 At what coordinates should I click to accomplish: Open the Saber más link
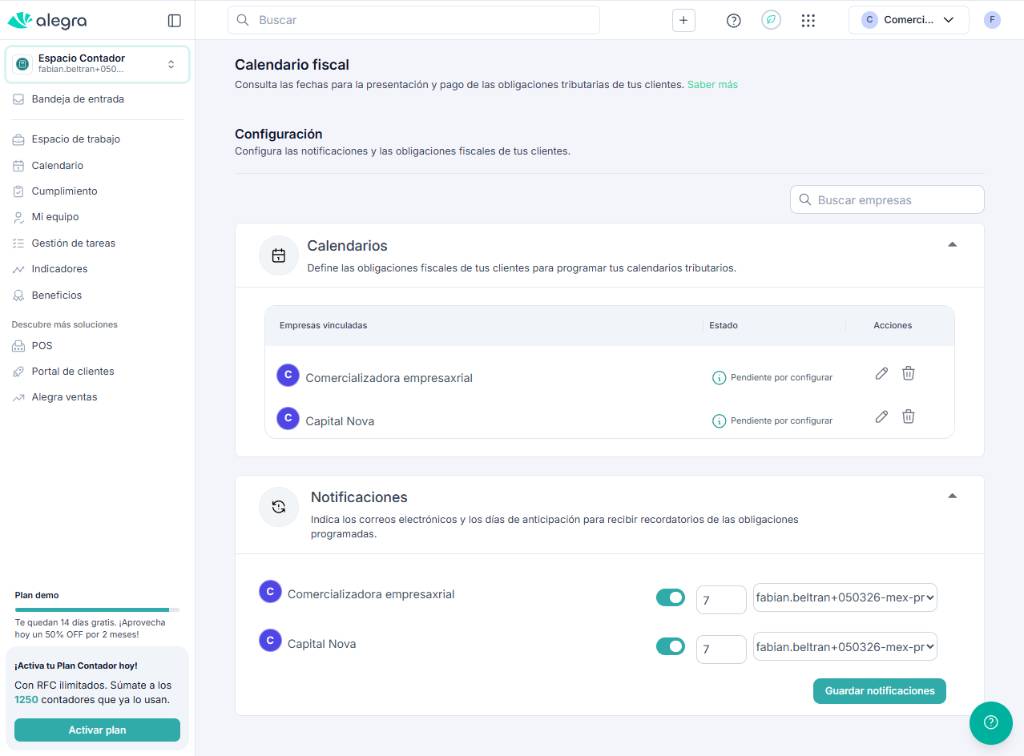tap(712, 85)
